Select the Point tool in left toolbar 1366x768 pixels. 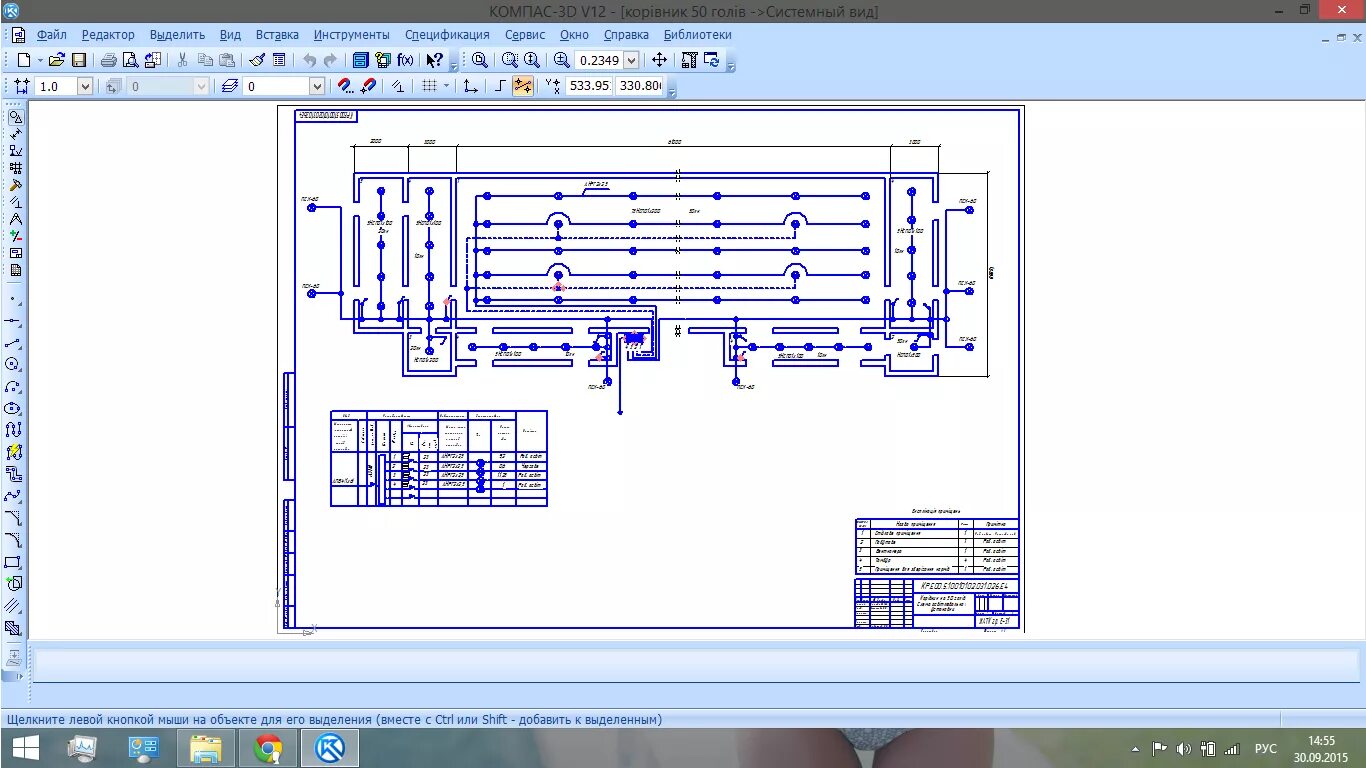[13, 298]
